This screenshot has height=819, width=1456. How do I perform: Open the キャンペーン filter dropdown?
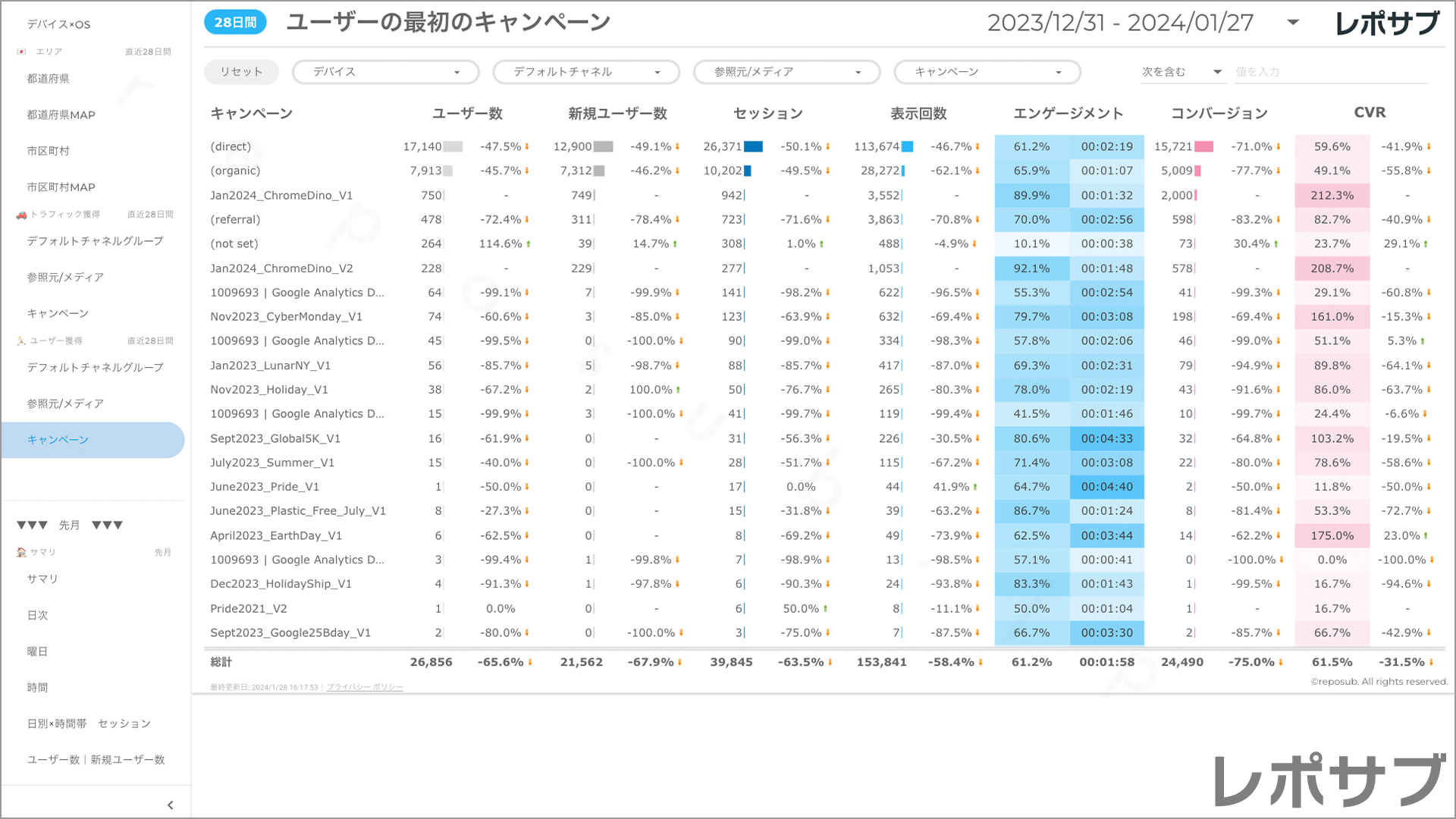[987, 72]
